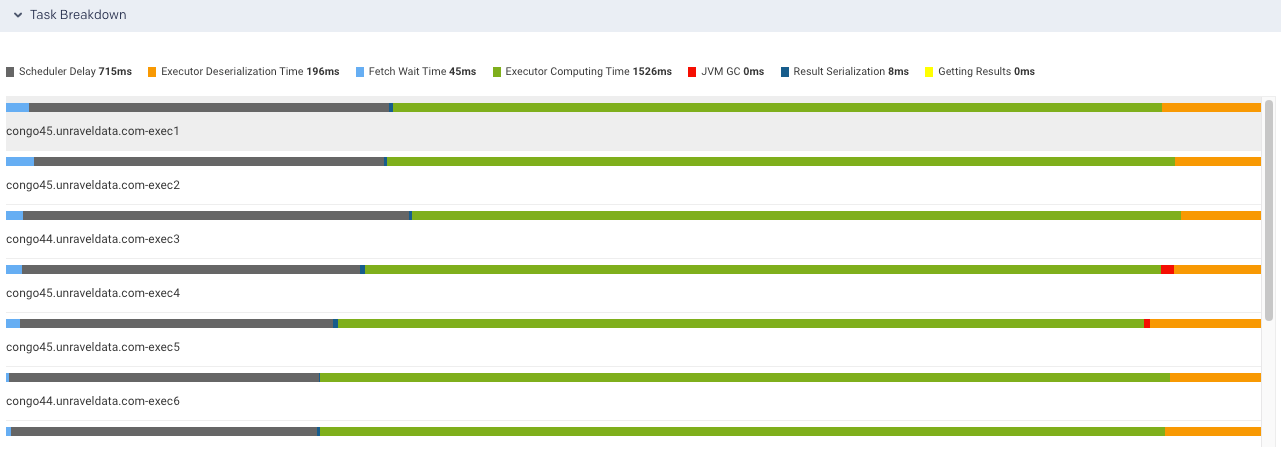Screen dimensions: 1281x459
Task: Select the congo45.unraveldata.com-exec2 label
Action: 92,185
